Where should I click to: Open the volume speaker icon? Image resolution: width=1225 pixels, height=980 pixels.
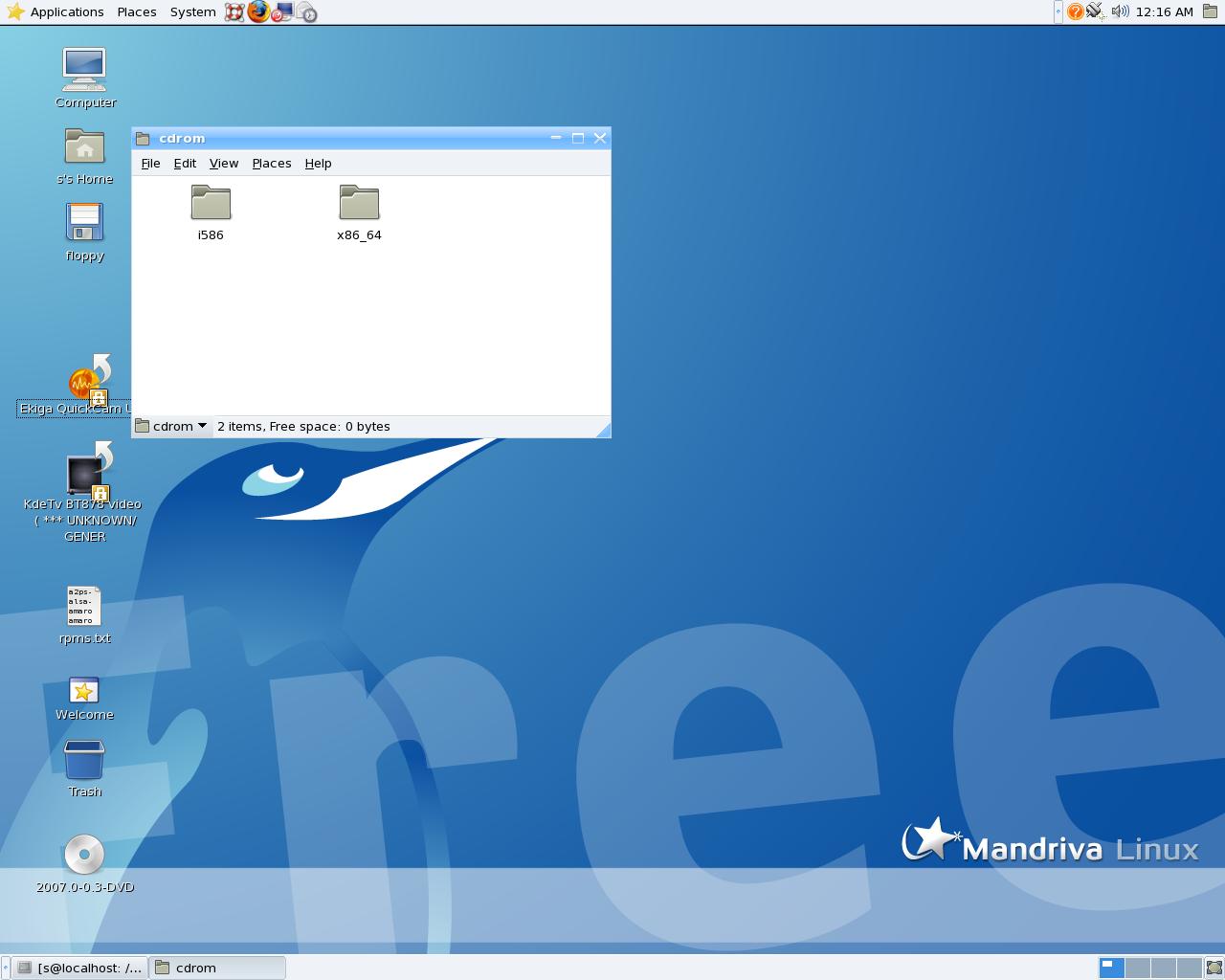point(1120,11)
